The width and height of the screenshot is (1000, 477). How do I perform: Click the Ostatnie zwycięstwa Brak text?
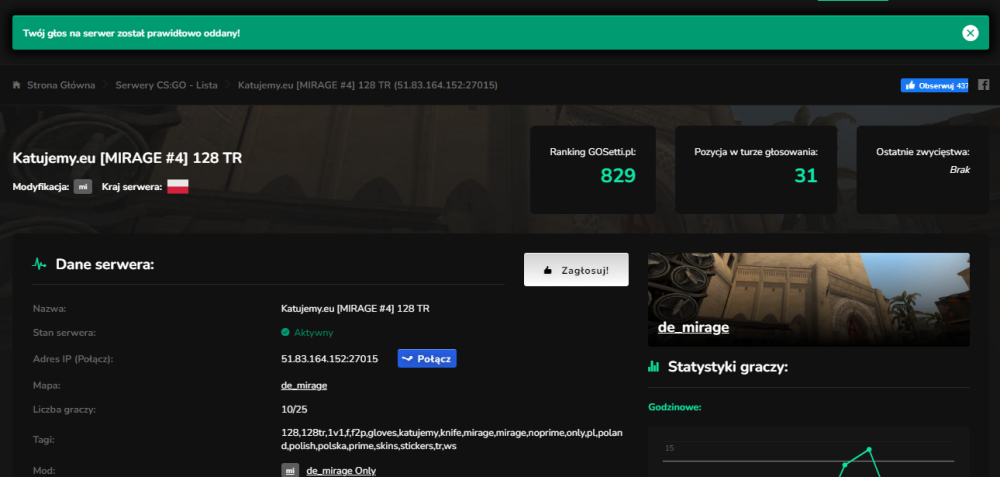pyautogui.click(x=959, y=170)
